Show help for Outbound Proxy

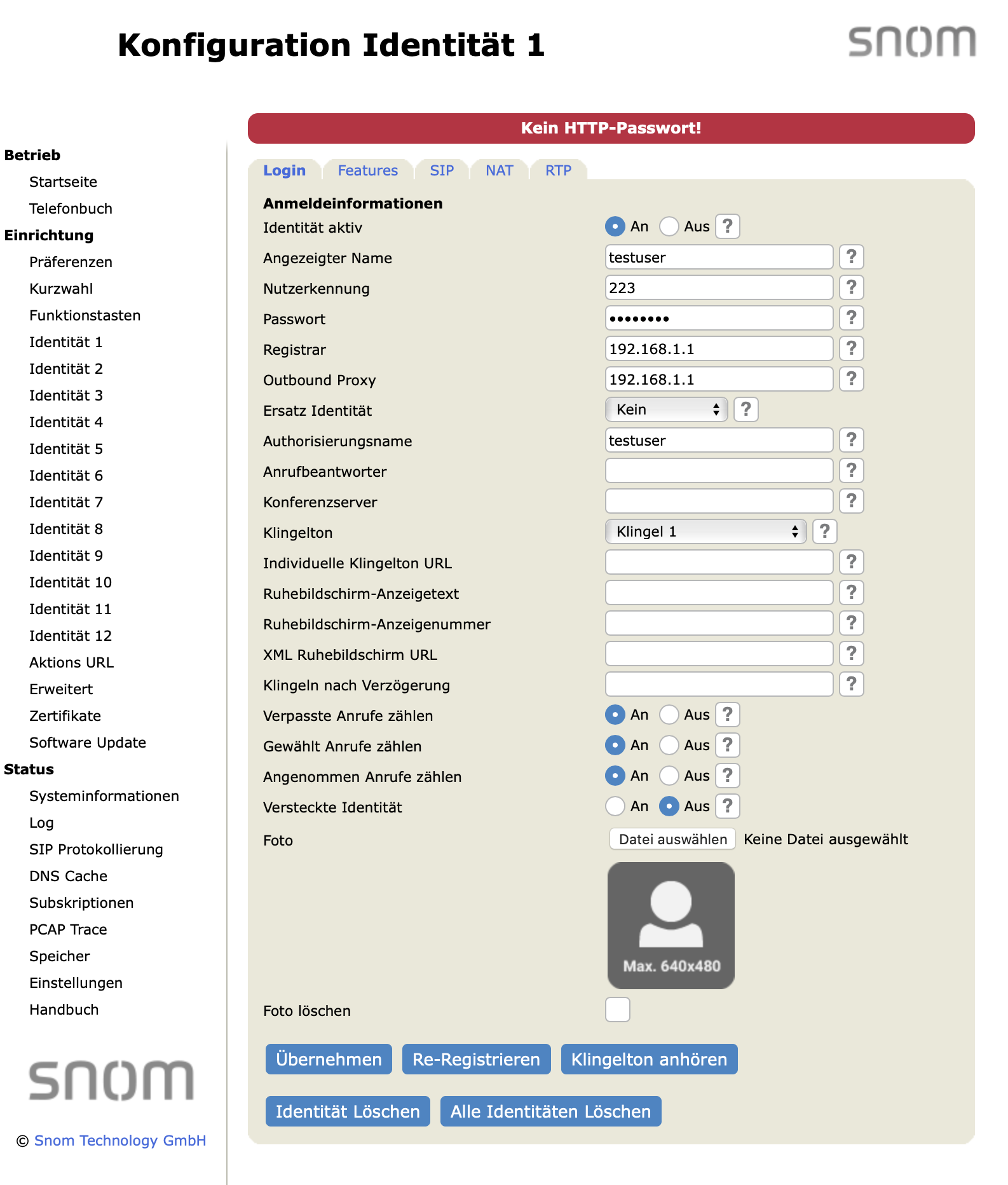point(851,380)
